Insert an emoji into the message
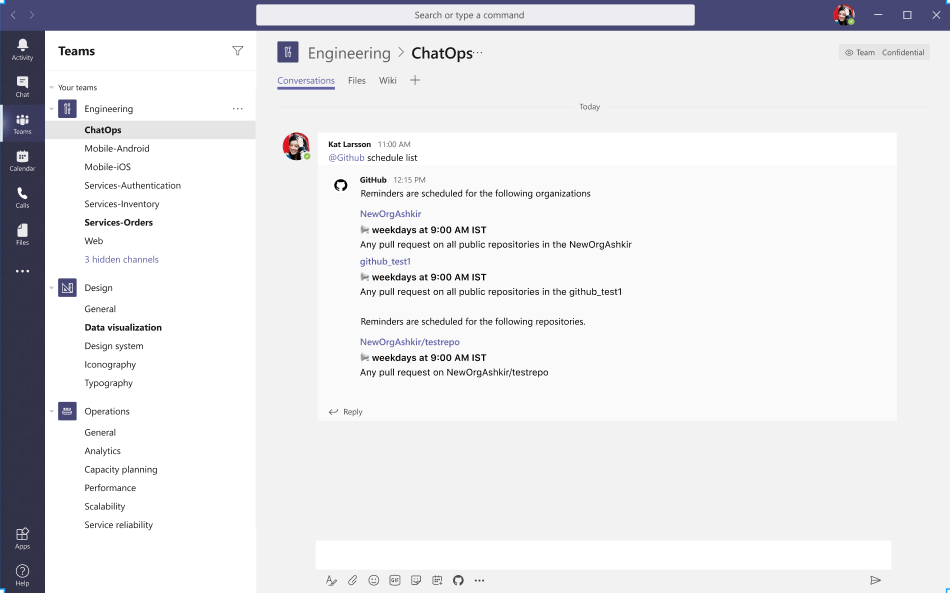The width and height of the screenshot is (950, 593). coord(373,580)
